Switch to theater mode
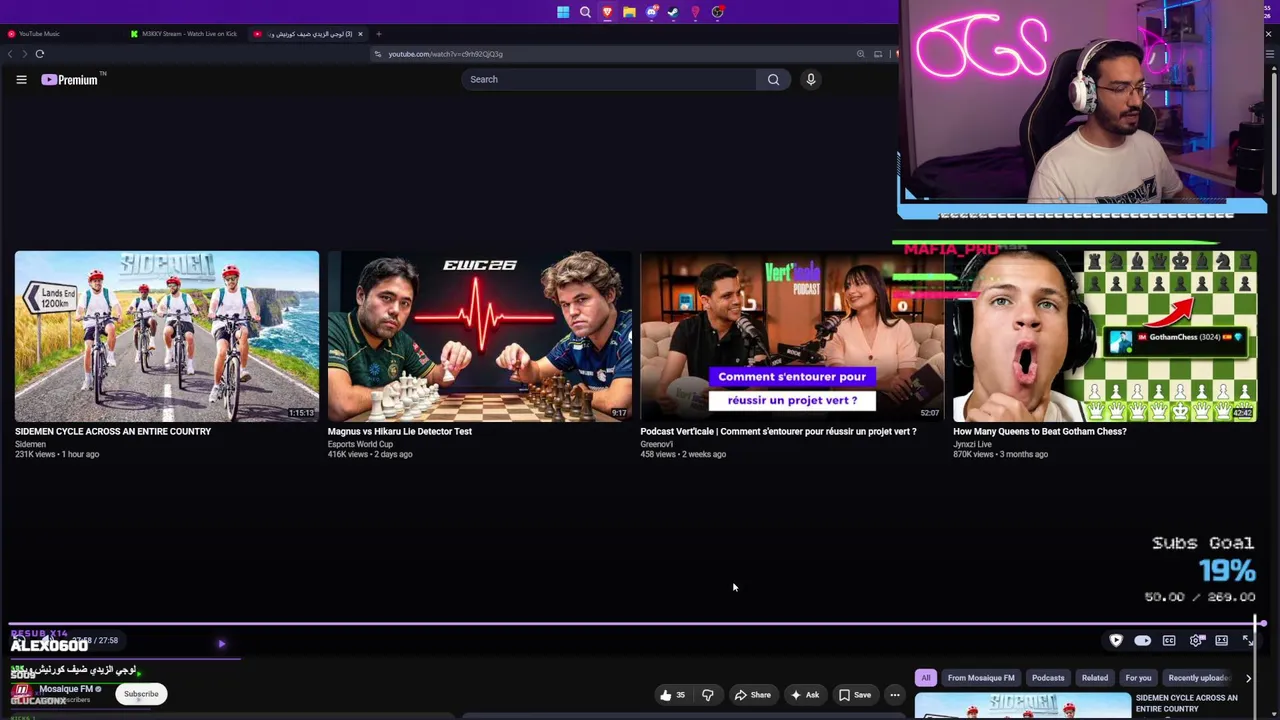1280x720 pixels. tap(1222, 640)
